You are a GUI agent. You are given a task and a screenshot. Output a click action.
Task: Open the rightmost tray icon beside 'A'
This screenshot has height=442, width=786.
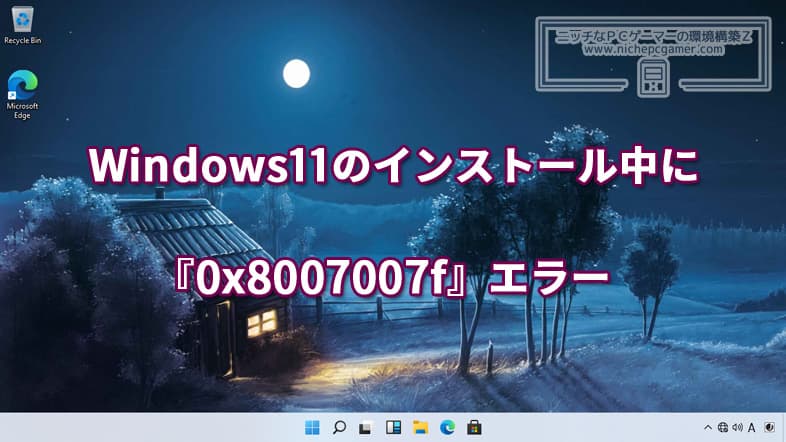click(x=769, y=427)
